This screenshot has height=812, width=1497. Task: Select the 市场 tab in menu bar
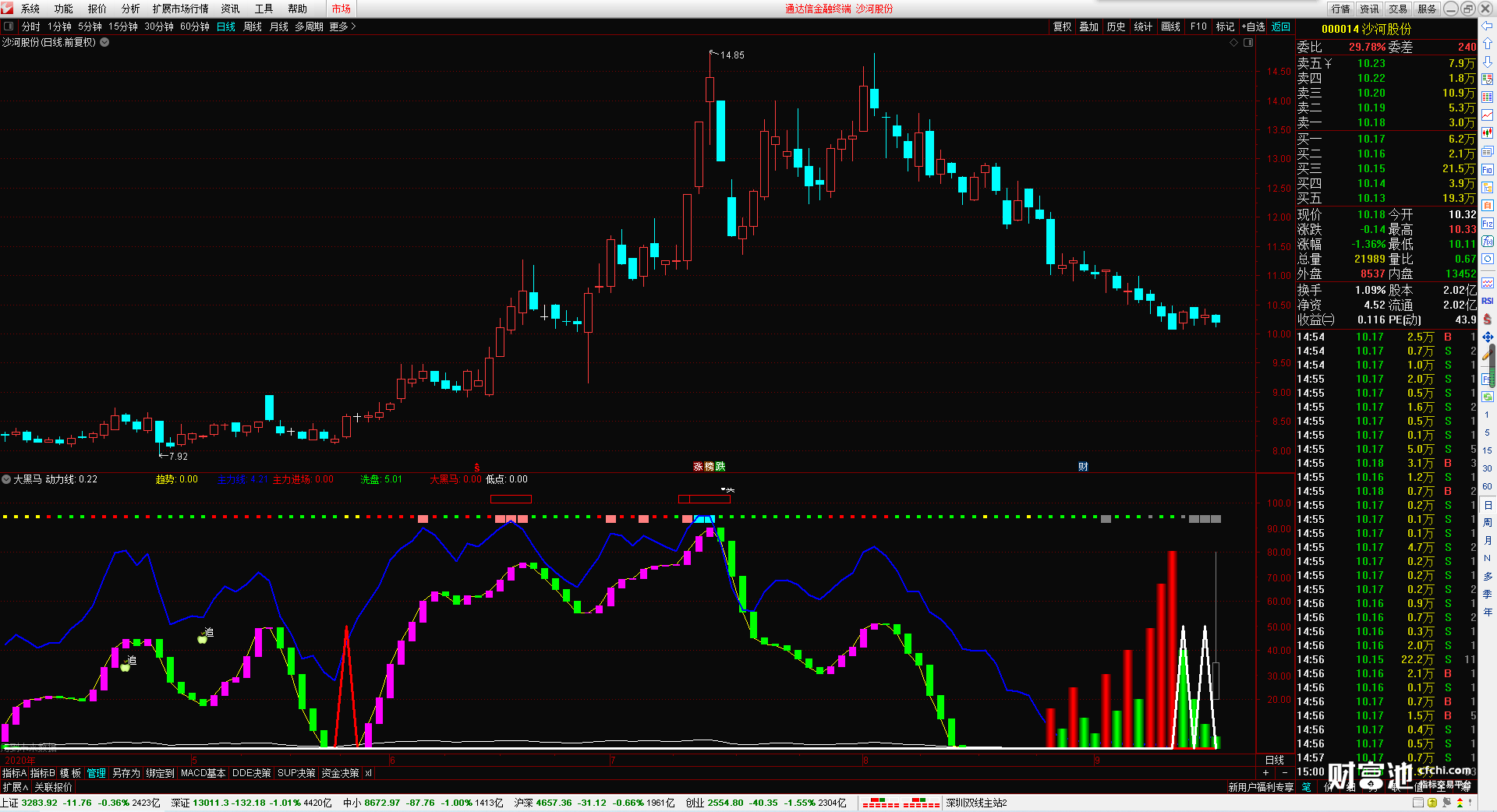point(342,9)
